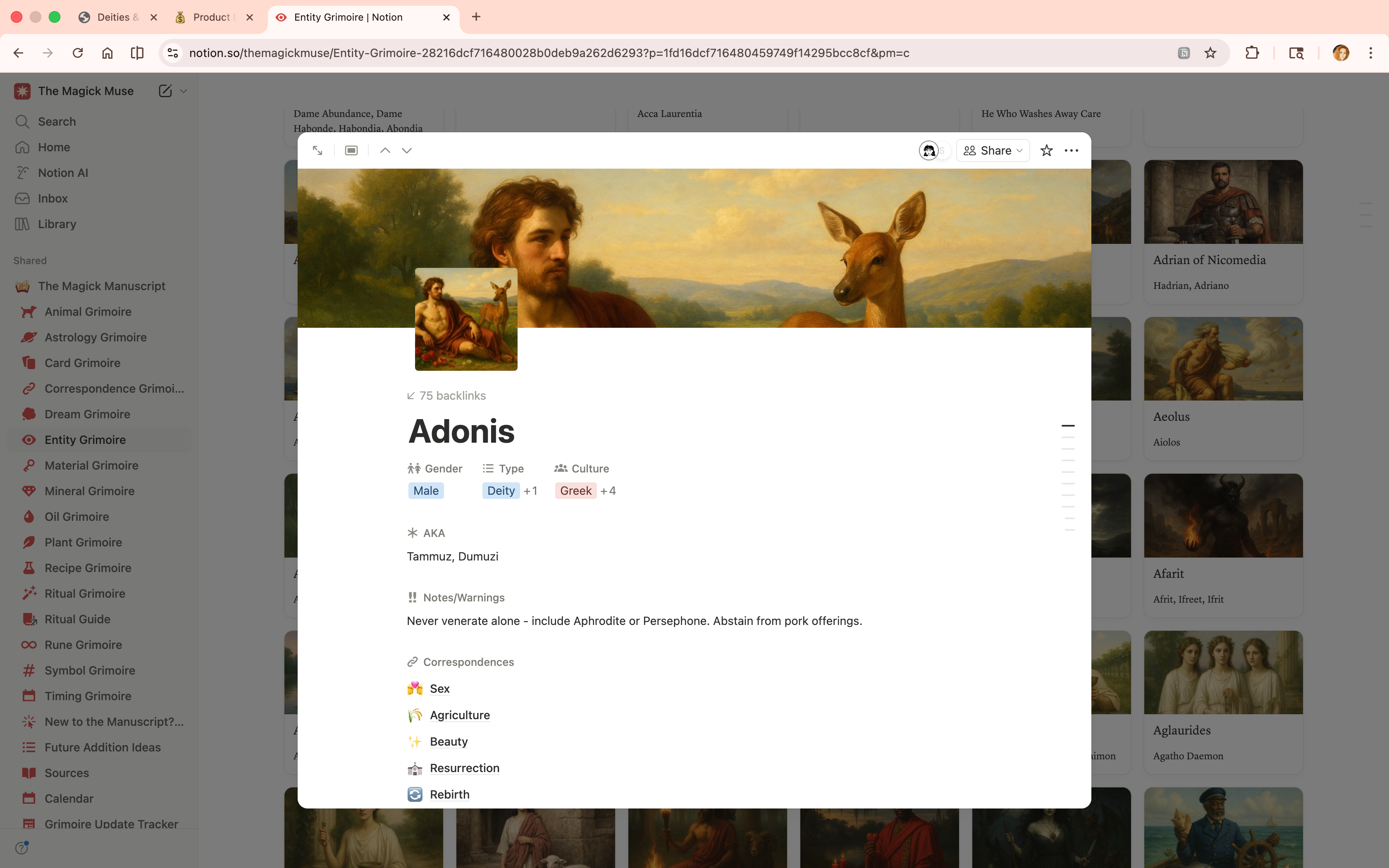Open the Beauty correspondence link

[x=449, y=742]
